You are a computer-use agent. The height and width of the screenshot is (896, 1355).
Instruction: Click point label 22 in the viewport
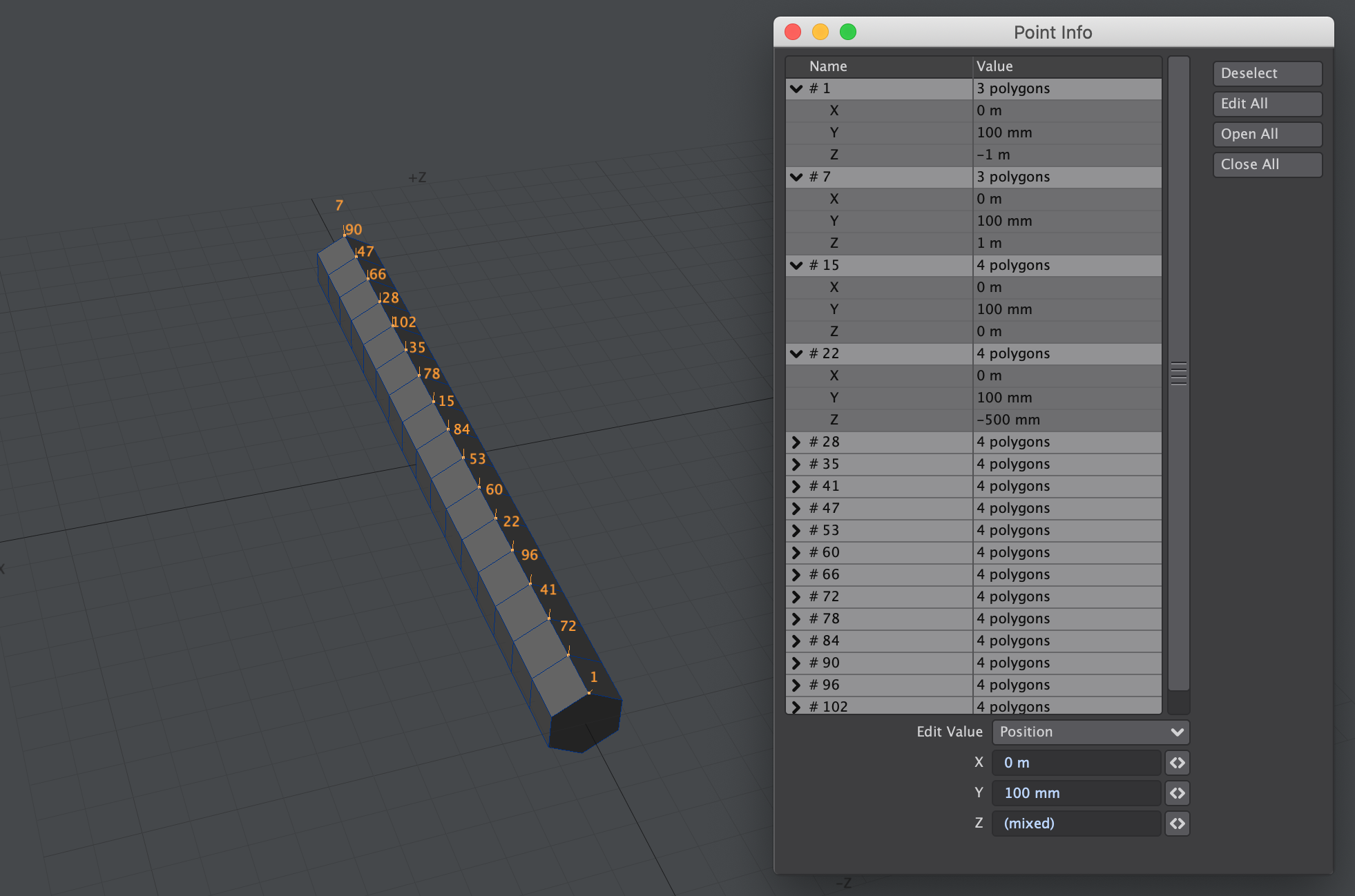(511, 521)
